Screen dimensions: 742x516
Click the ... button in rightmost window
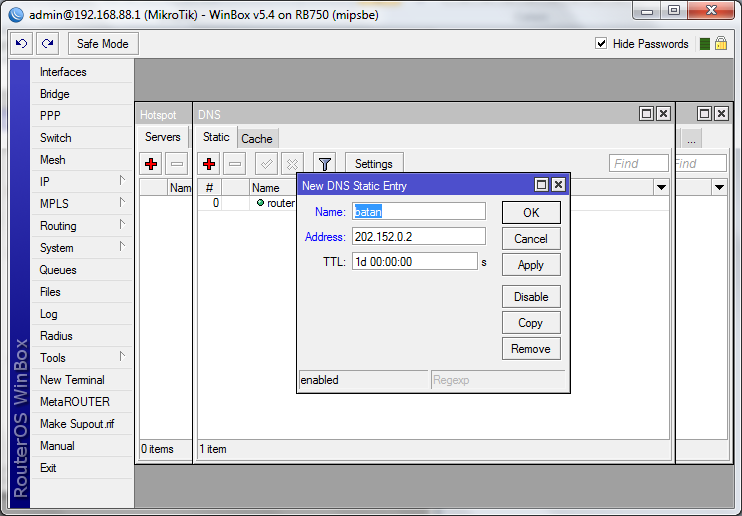691,140
